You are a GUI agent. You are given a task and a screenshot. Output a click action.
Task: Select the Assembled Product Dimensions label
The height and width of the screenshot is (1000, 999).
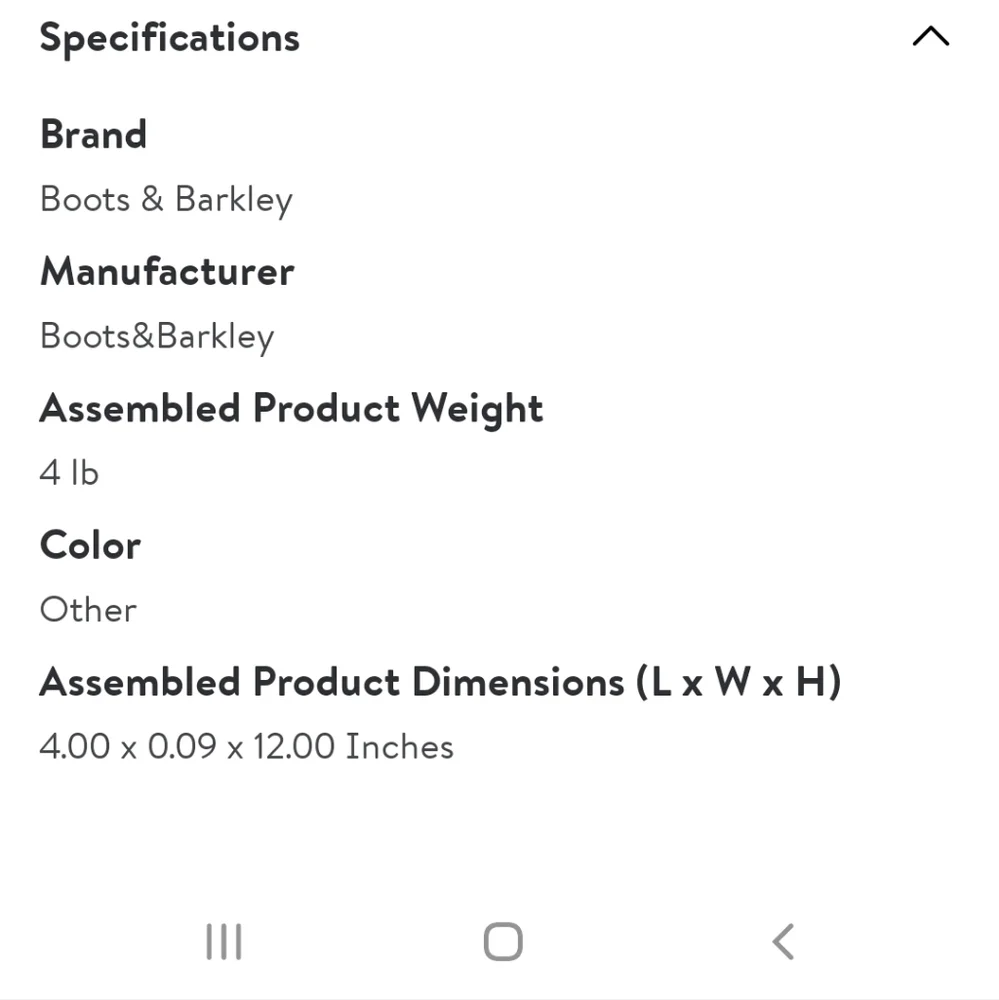tap(440, 682)
